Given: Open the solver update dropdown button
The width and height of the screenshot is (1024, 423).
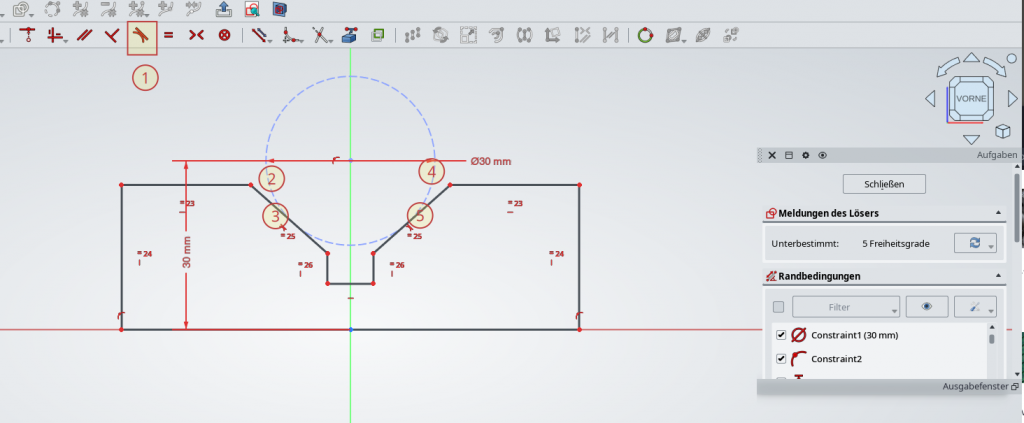Looking at the screenshot, I should (x=975, y=244).
